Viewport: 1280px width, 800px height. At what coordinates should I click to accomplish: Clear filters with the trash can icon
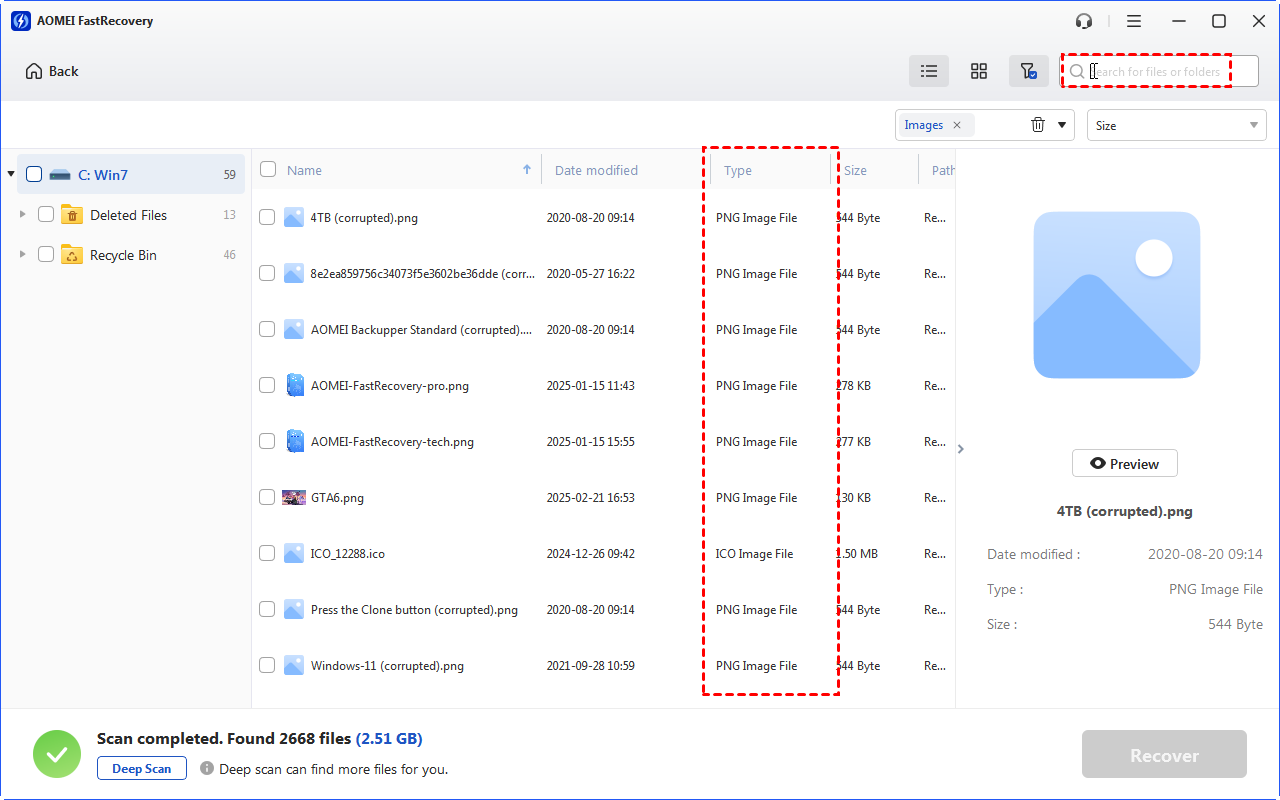[x=1038, y=125]
